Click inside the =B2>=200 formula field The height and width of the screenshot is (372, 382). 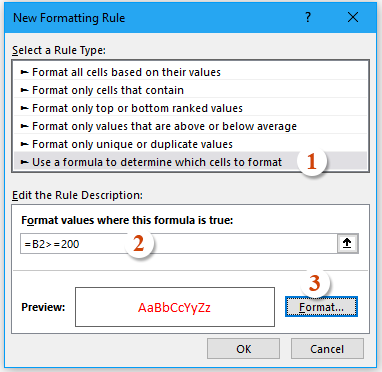coord(179,244)
